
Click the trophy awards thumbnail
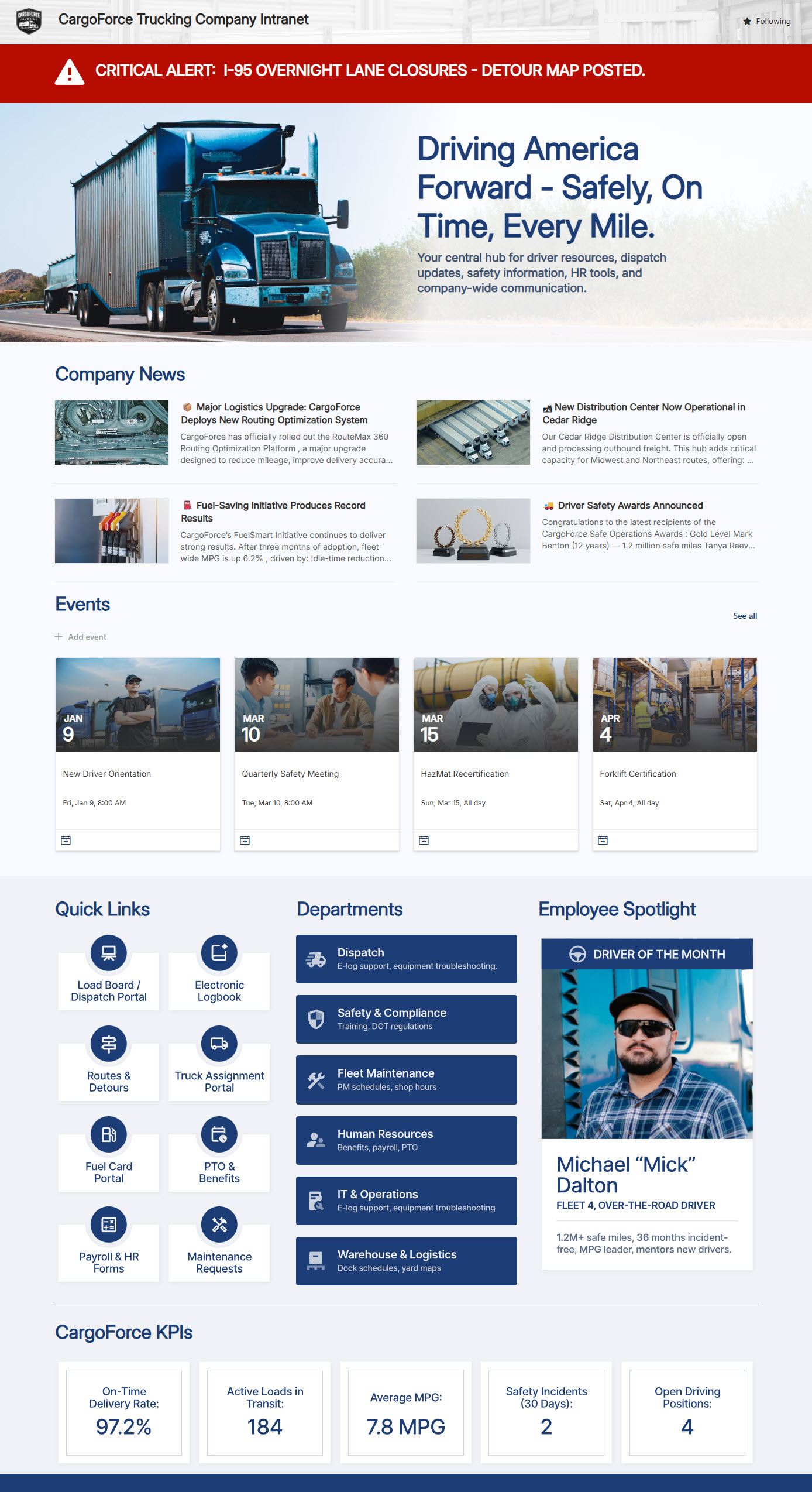pyautogui.click(x=473, y=531)
